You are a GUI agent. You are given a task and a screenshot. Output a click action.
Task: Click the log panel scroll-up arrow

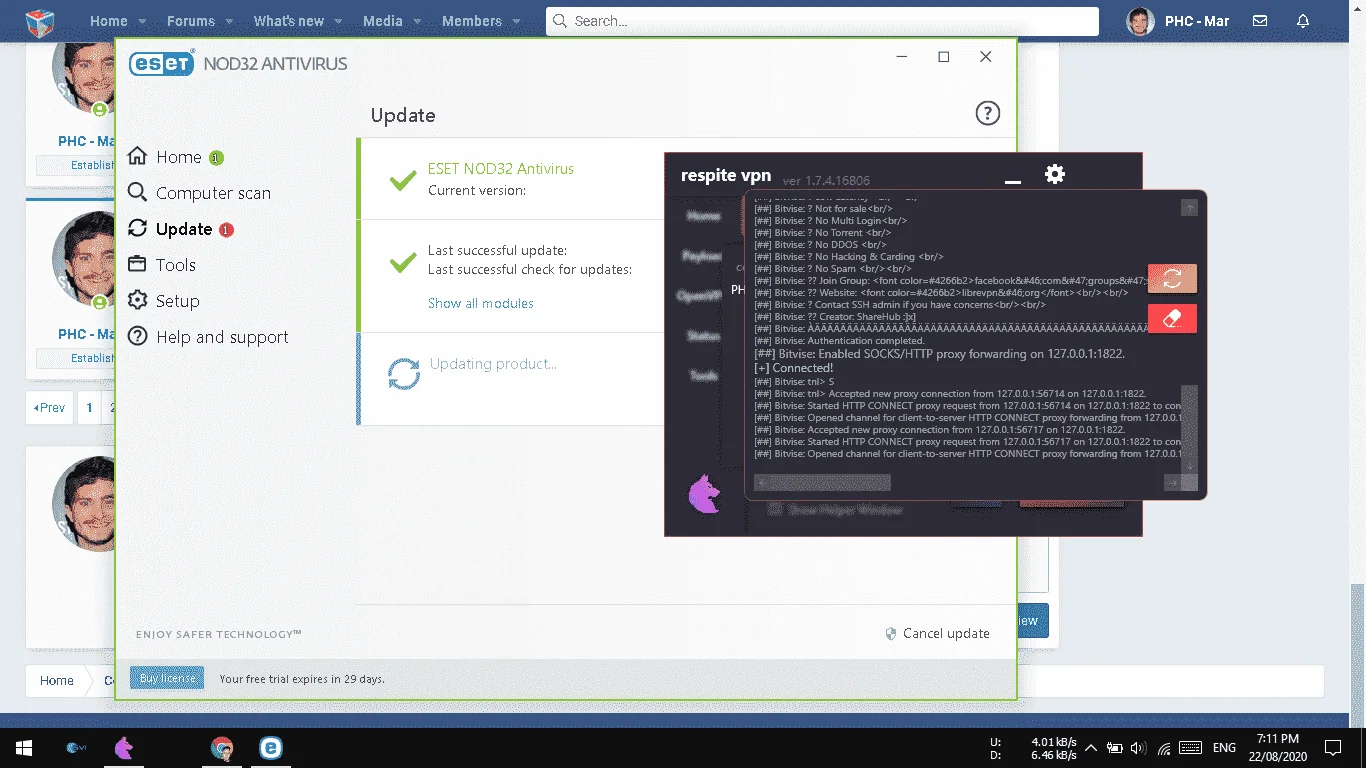(1189, 207)
